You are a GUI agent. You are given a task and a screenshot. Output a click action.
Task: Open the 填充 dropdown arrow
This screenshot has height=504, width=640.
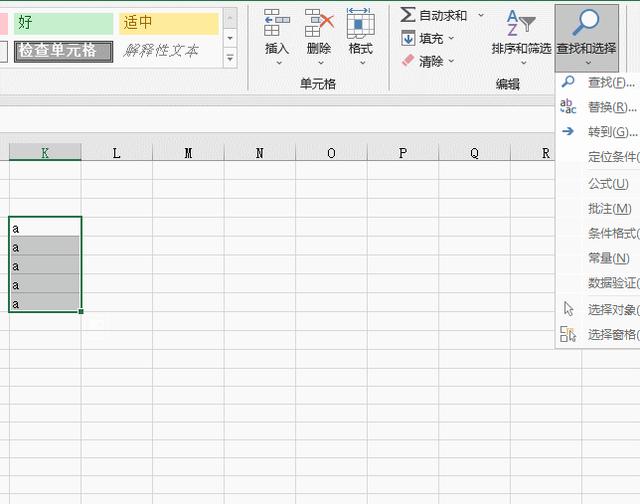(x=451, y=38)
